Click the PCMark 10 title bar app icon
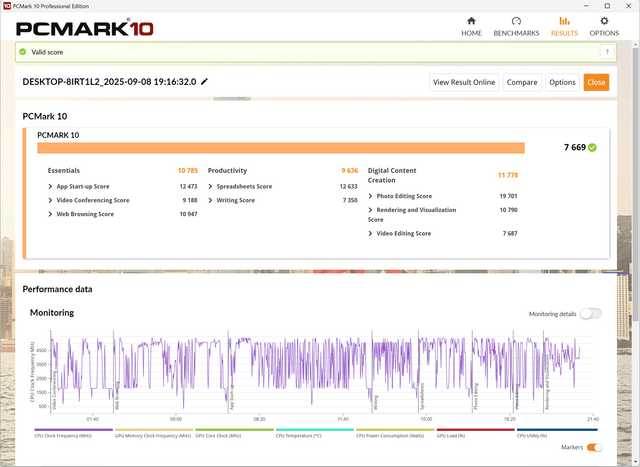The width and height of the screenshot is (640, 467). [x=7, y=6]
